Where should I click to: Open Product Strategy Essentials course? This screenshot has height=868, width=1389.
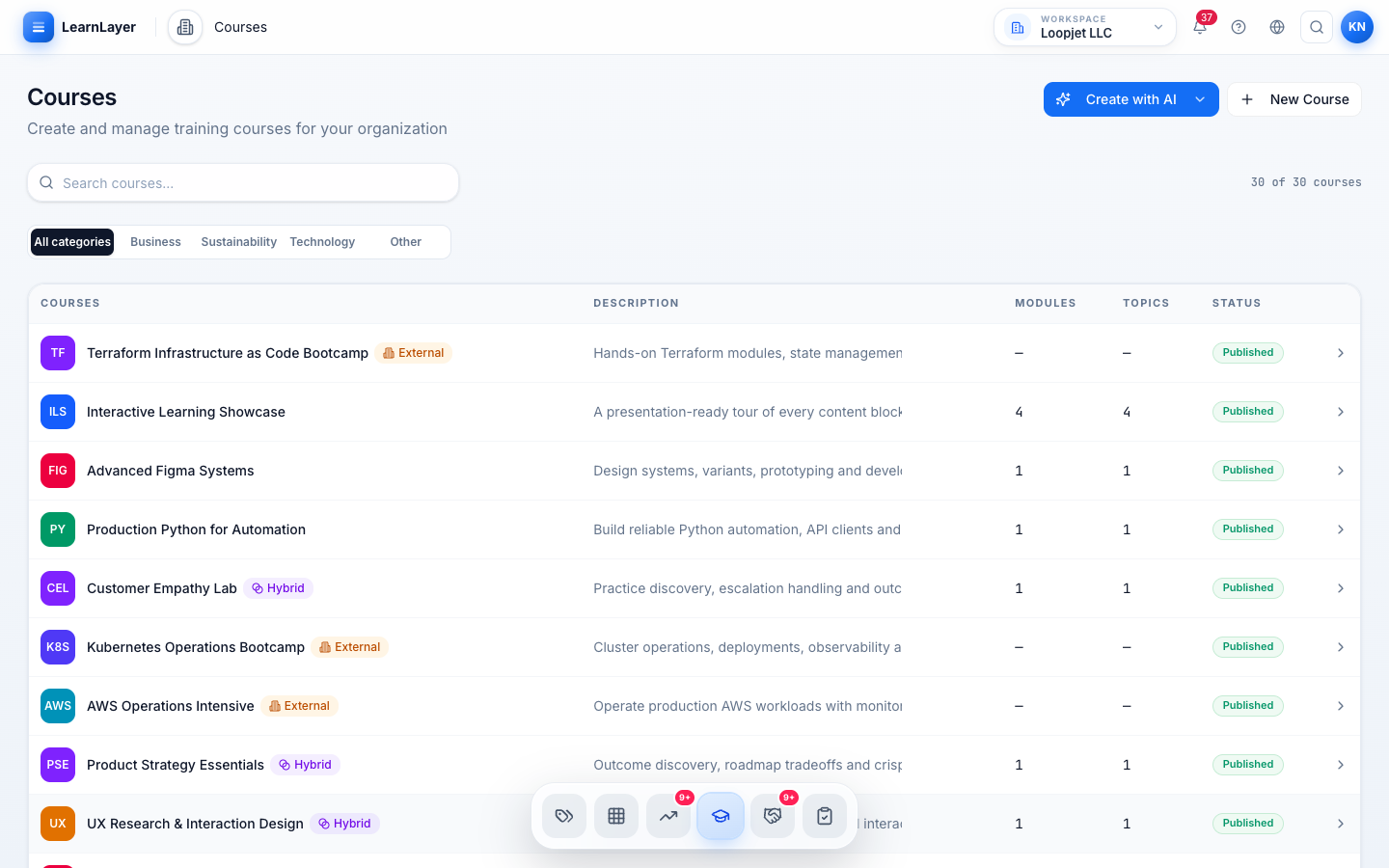(x=176, y=765)
